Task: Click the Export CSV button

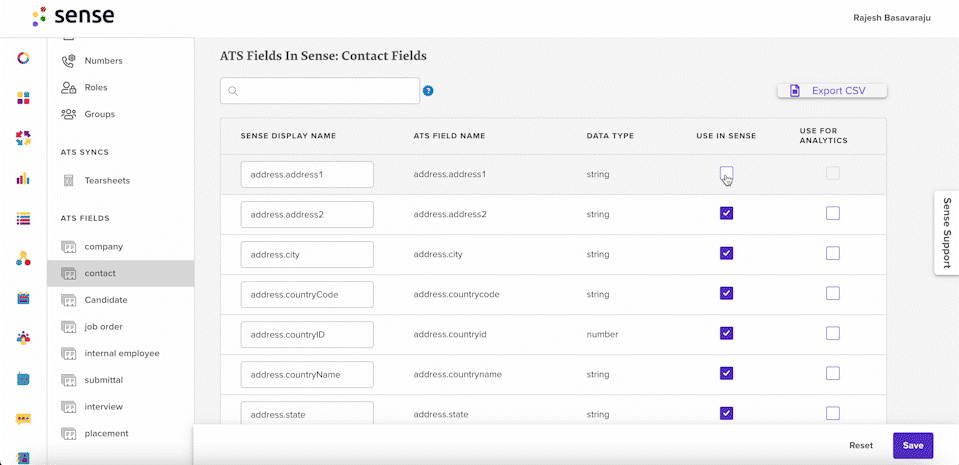Action: tap(832, 91)
